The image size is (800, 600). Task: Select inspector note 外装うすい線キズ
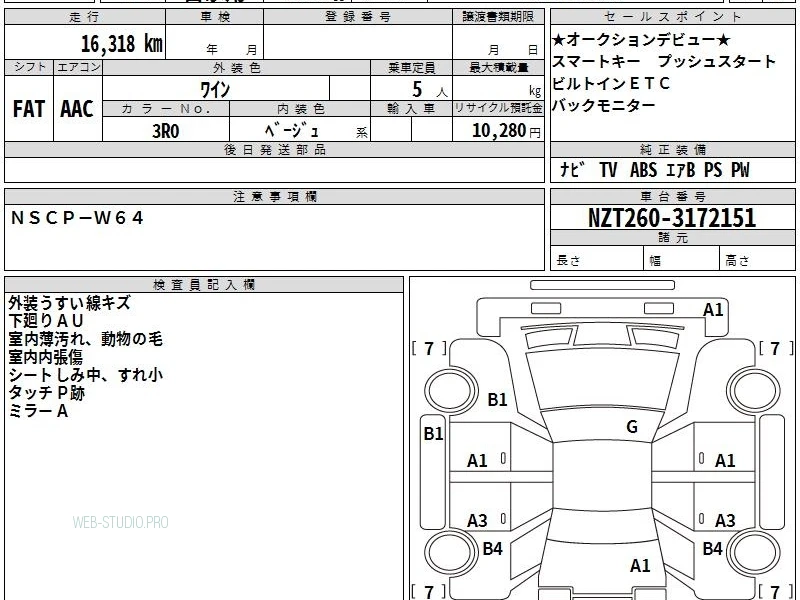[x=69, y=303]
